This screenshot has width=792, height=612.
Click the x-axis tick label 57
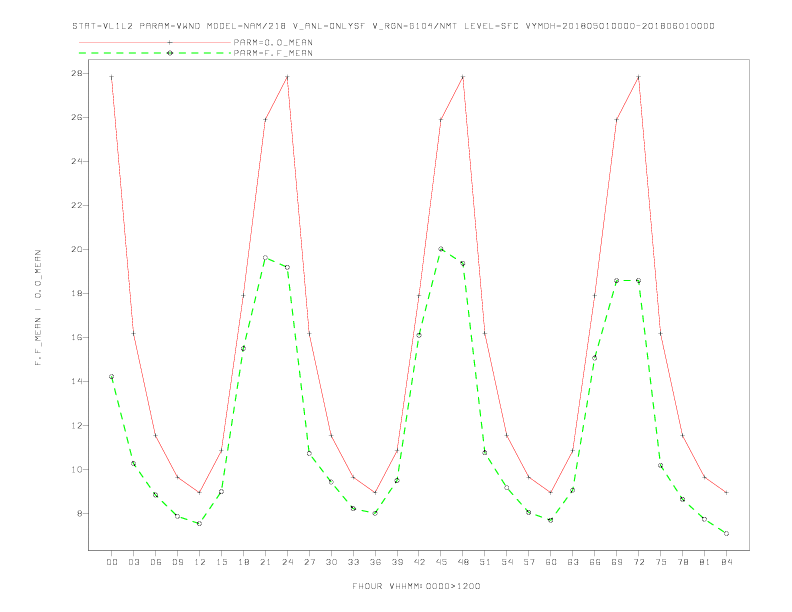click(x=529, y=562)
